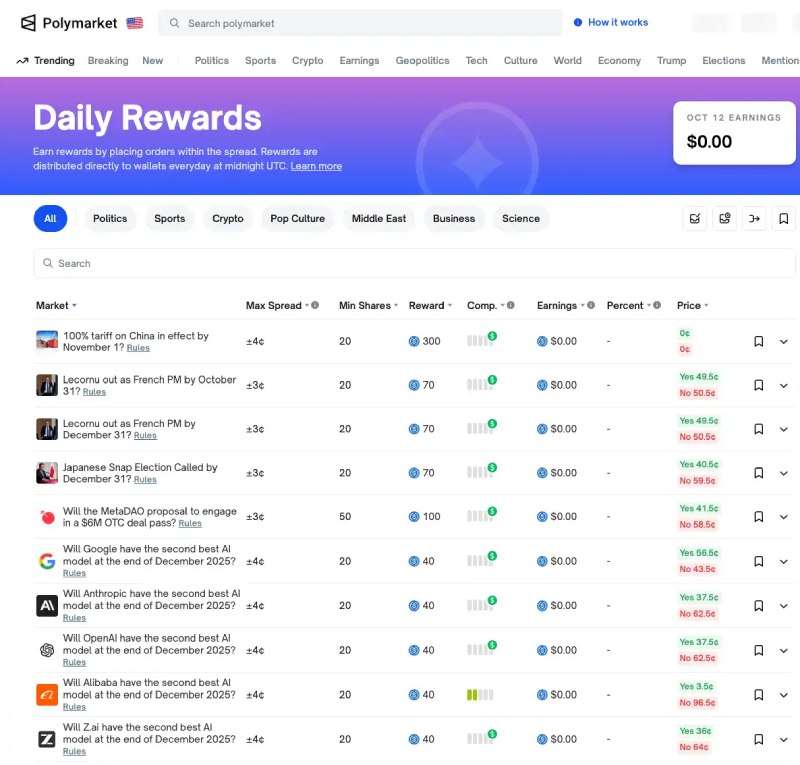This screenshot has width=800, height=765.
Task: Open the How it works link
Action: [617, 22]
